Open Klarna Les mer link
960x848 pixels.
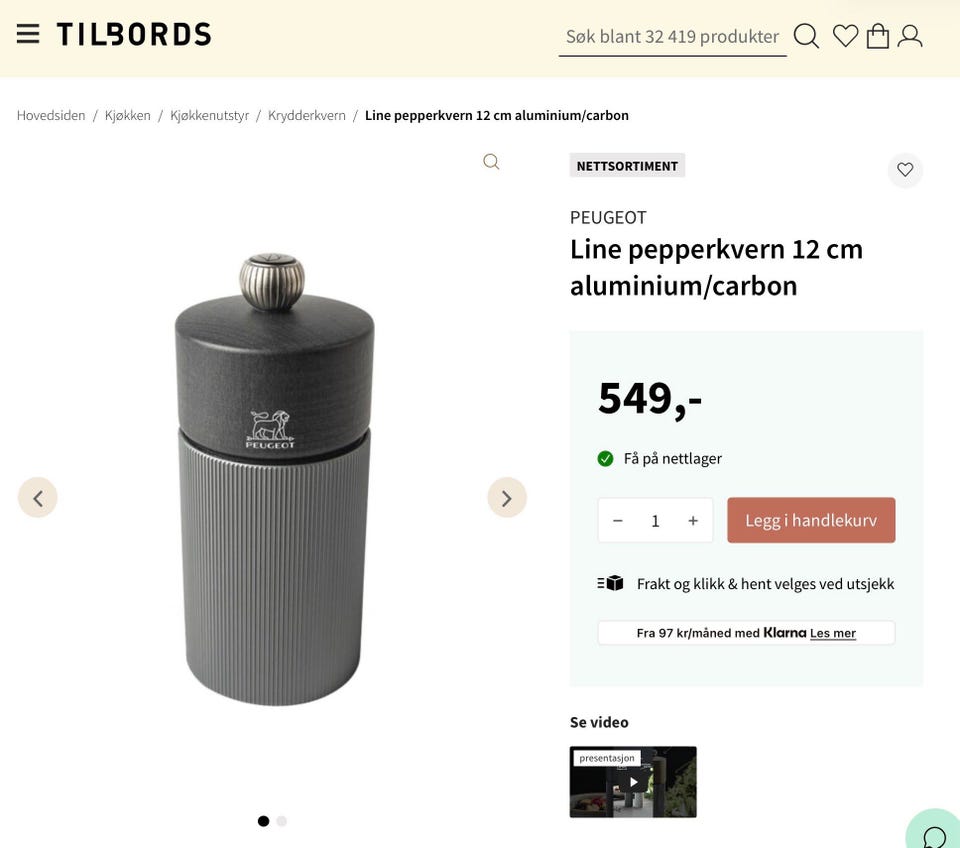834,632
